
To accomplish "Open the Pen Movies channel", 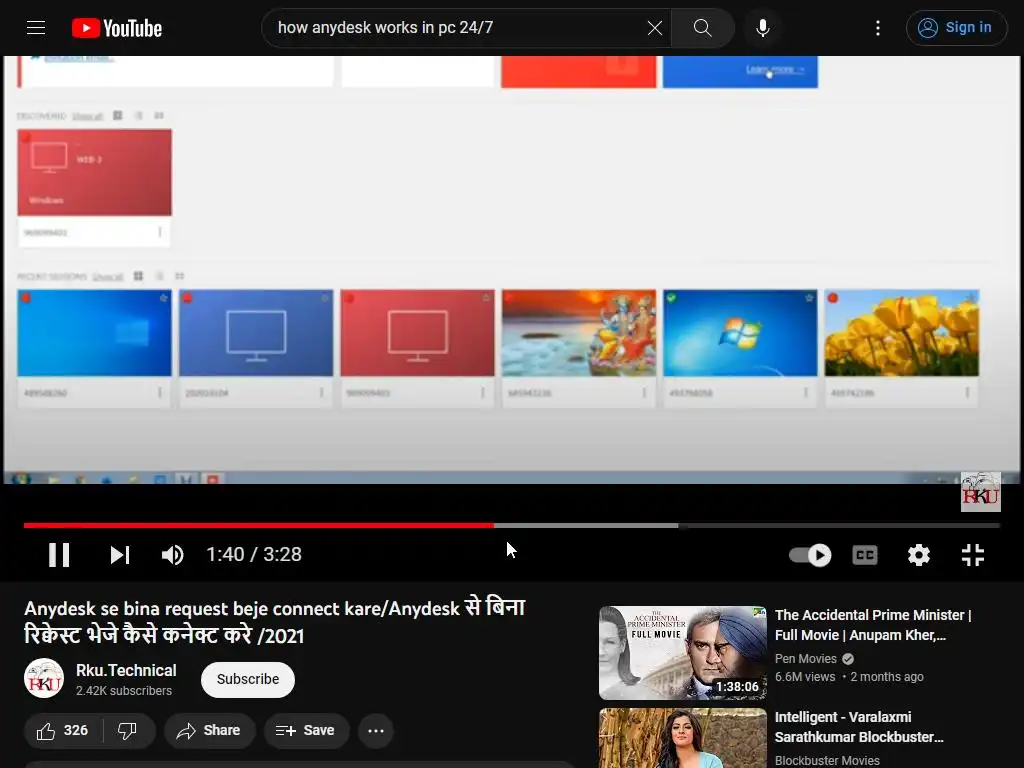I will pos(805,659).
